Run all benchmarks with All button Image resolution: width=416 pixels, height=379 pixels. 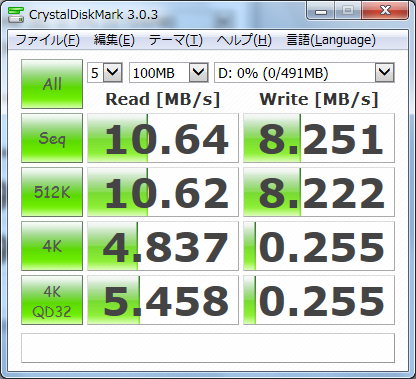52,84
